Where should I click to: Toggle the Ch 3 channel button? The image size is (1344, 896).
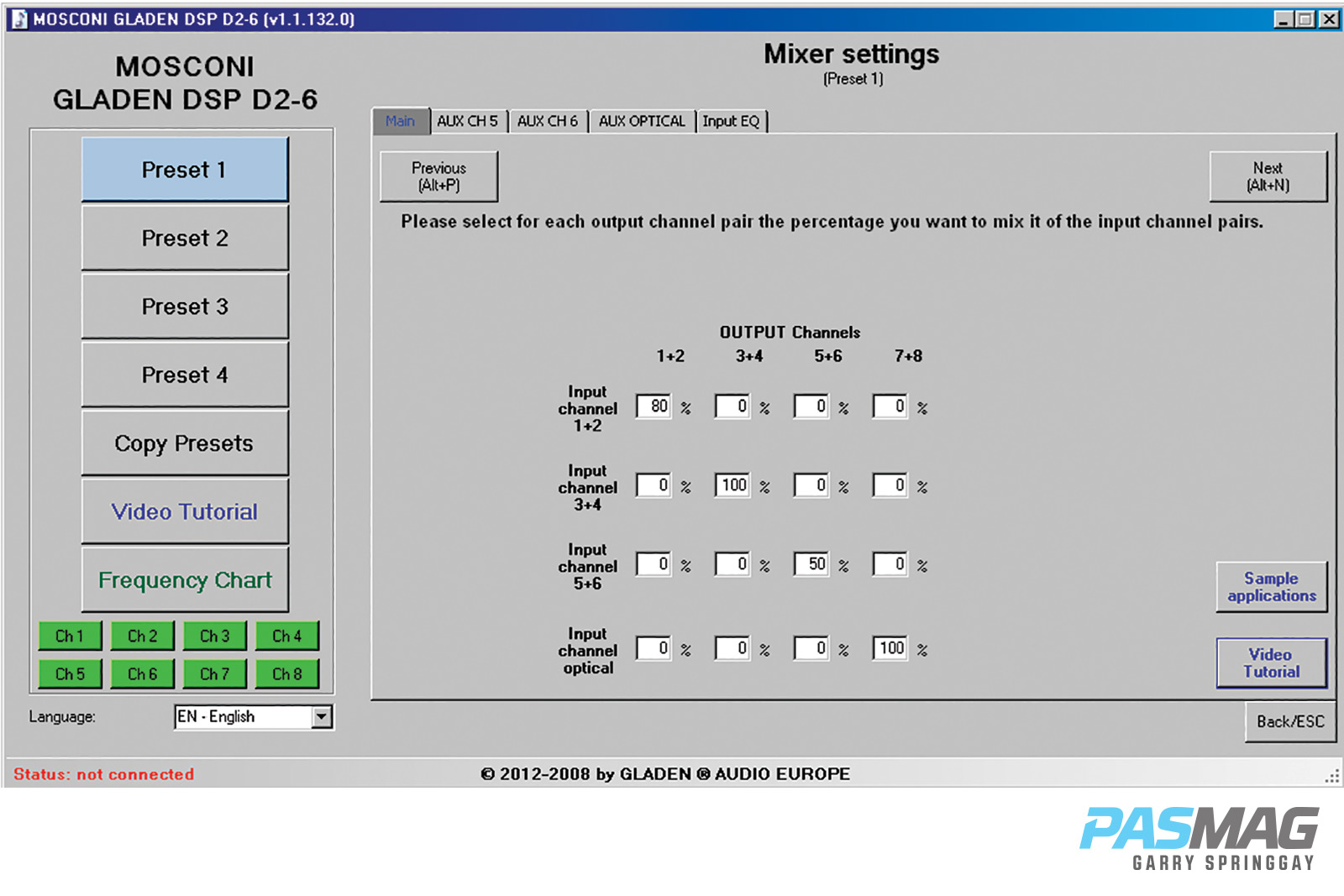click(214, 636)
